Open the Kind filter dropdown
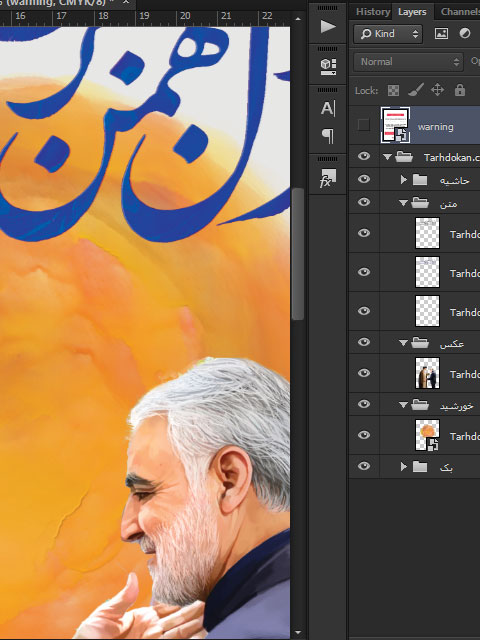Screen dimensions: 480x640 coord(388,33)
